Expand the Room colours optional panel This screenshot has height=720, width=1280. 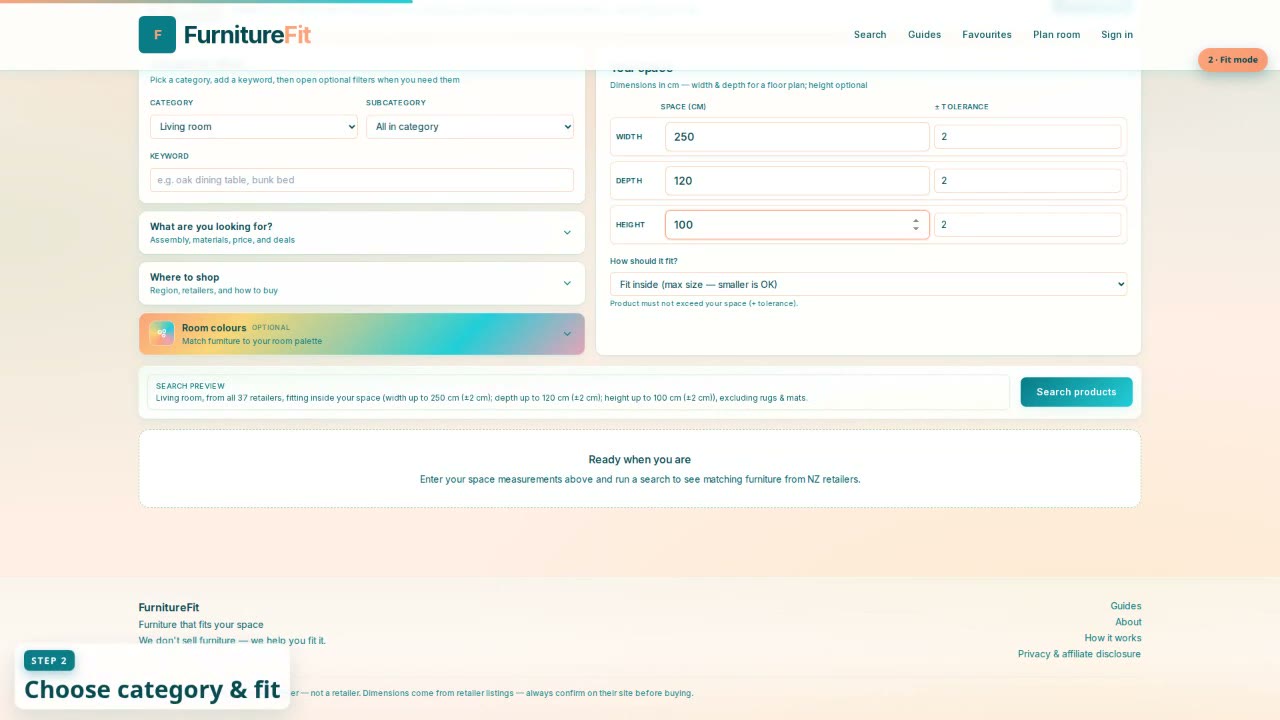click(362, 334)
